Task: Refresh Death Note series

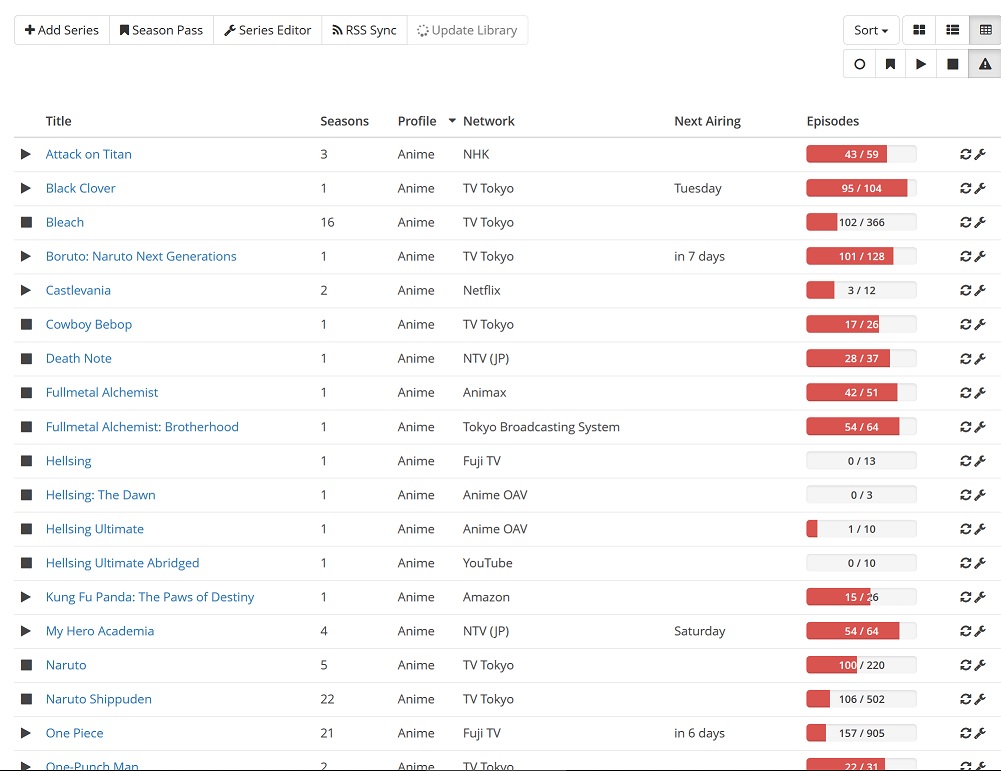Action: tap(965, 359)
